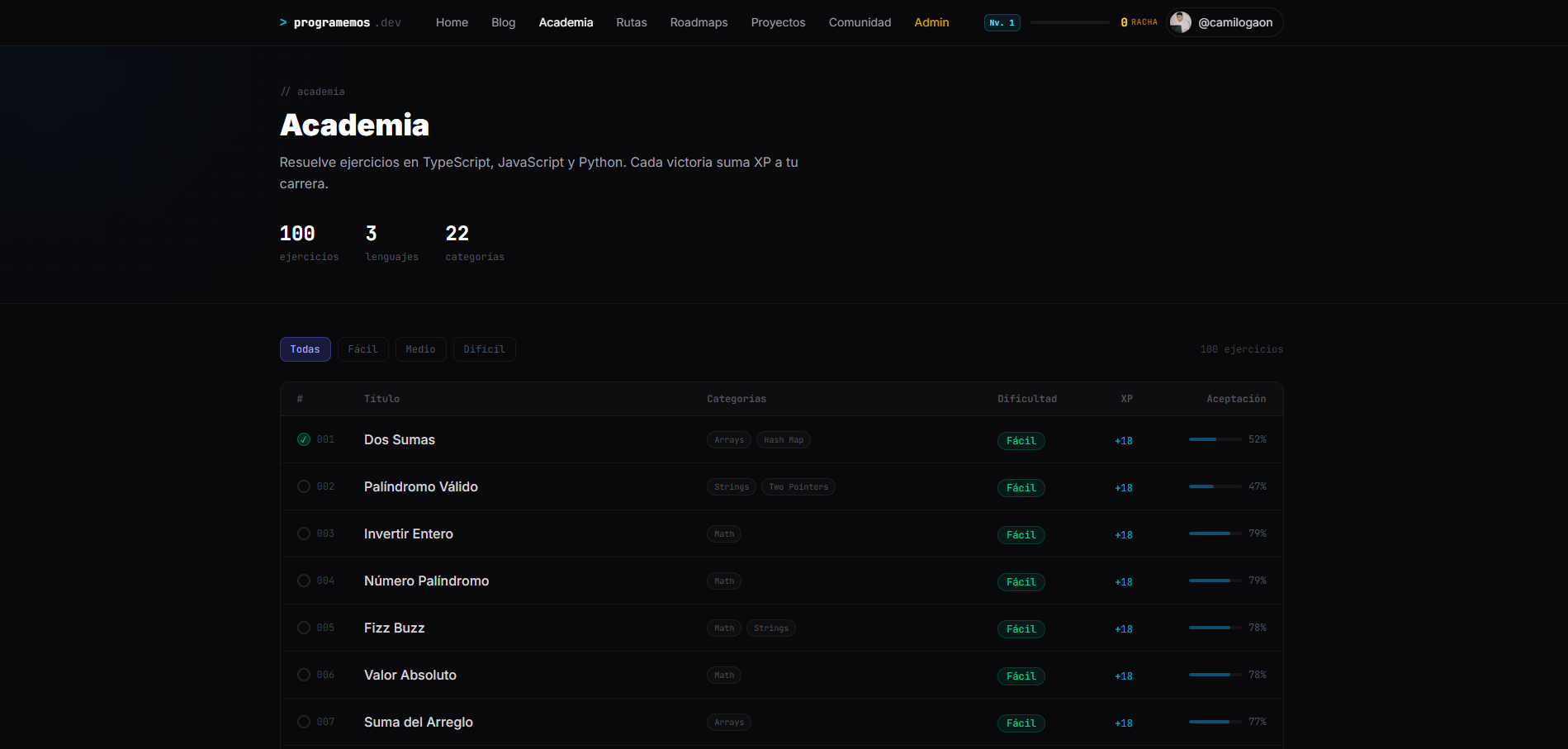This screenshot has height=749, width=1568.
Task: Click the acceptance bar for Palíndromo Válido
Action: 1215,486
